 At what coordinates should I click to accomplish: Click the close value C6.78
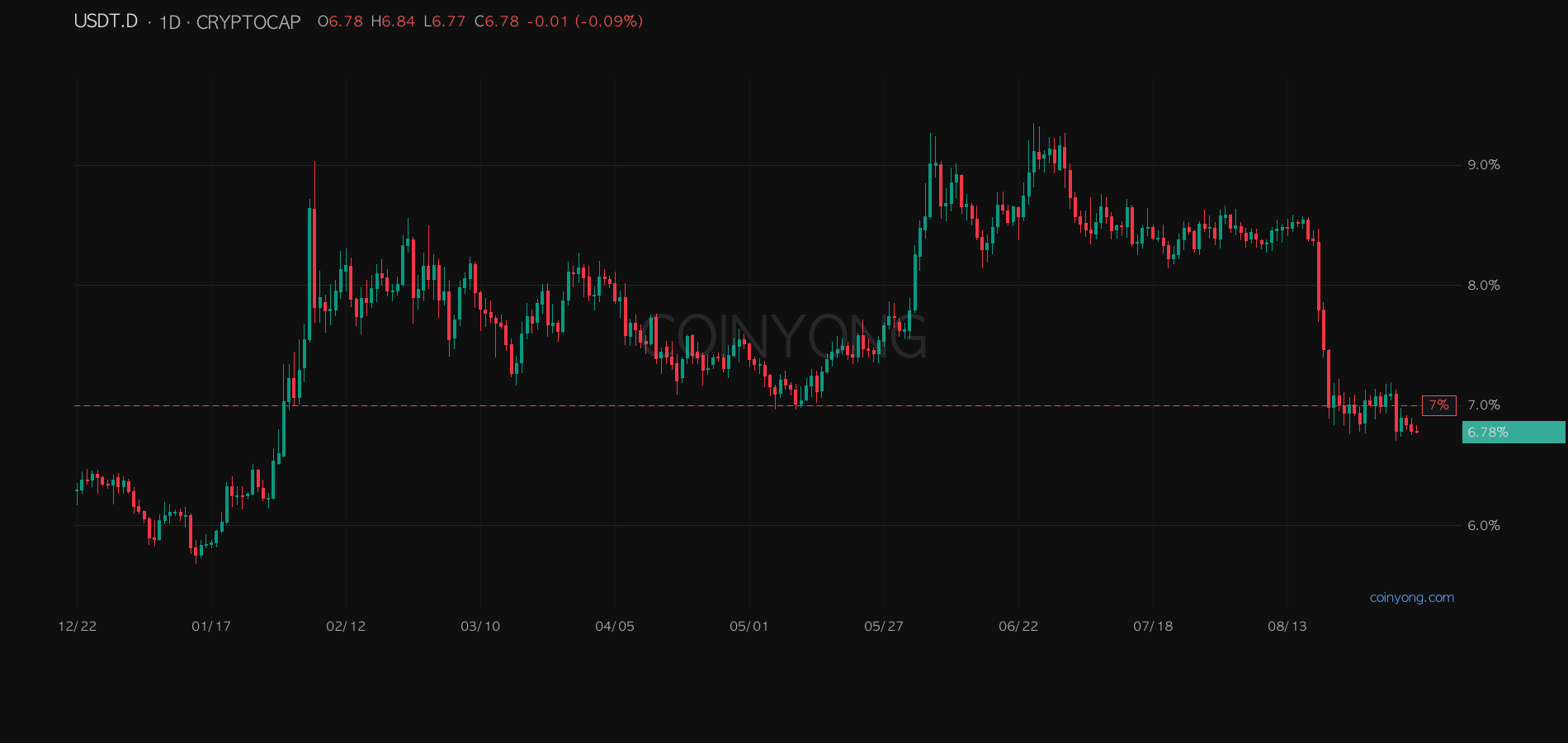coord(497,21)
